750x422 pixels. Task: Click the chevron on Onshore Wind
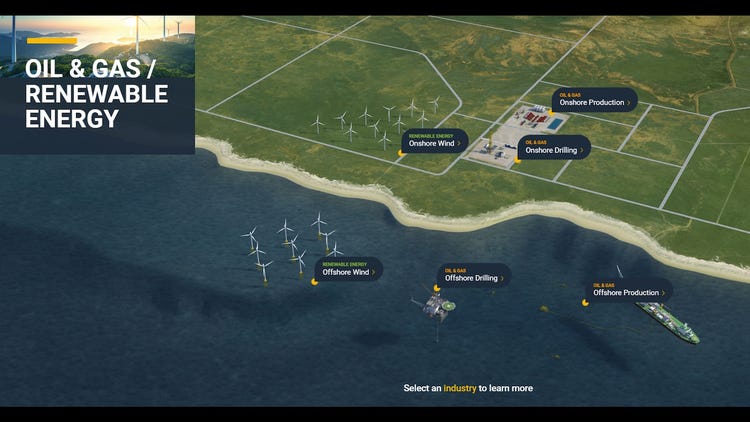459,143
